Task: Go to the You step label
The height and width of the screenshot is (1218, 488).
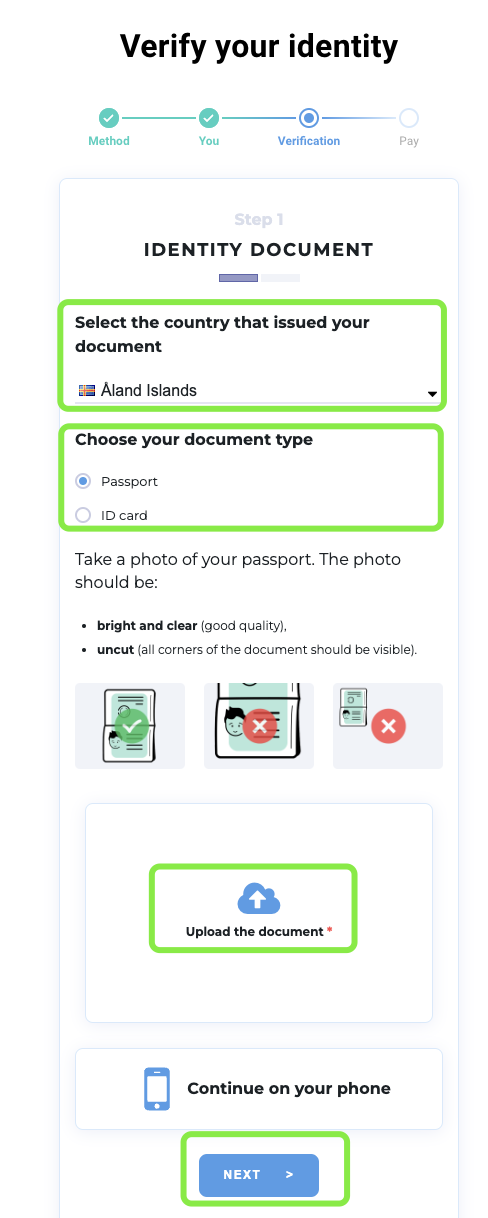Action: click(209, 141)
